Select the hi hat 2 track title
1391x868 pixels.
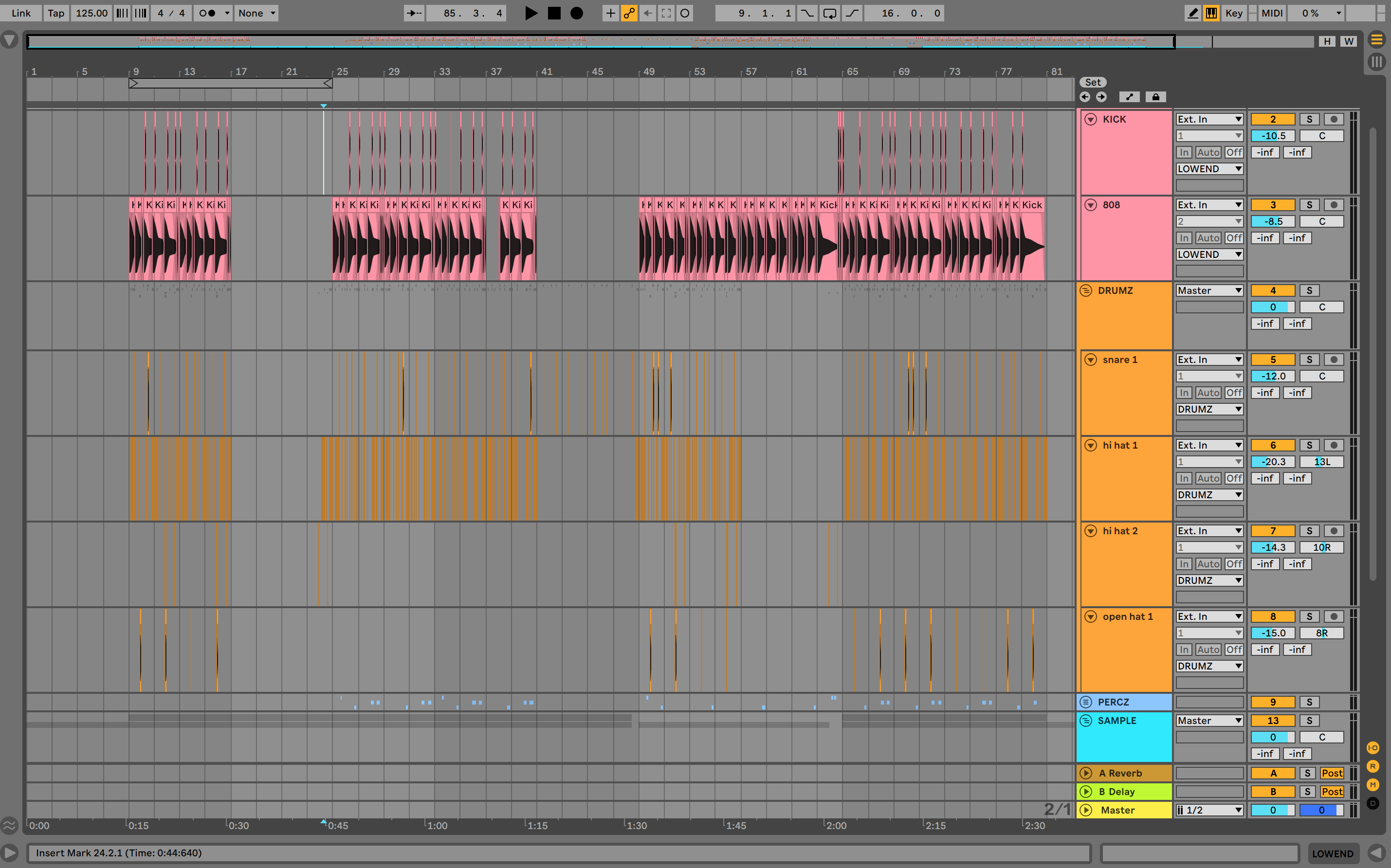1119,531
